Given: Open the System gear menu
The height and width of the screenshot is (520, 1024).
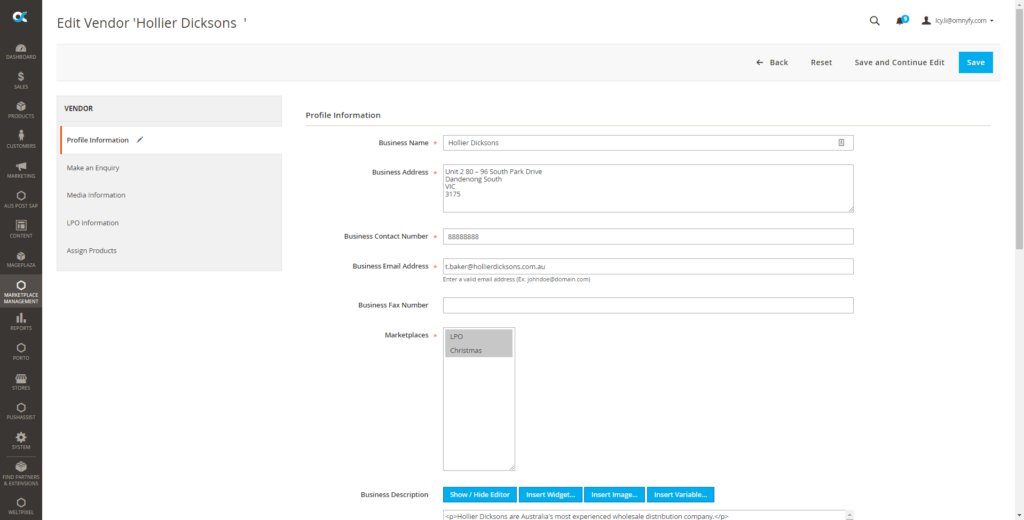Looking at the screenshot, I should coord(21,440).
